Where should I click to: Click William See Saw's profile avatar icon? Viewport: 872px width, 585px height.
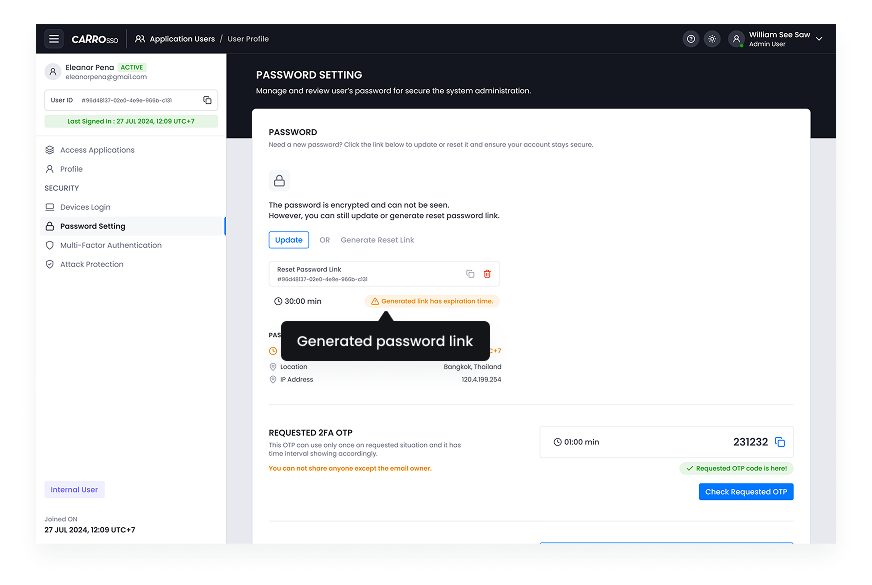(x=737, y=38)
